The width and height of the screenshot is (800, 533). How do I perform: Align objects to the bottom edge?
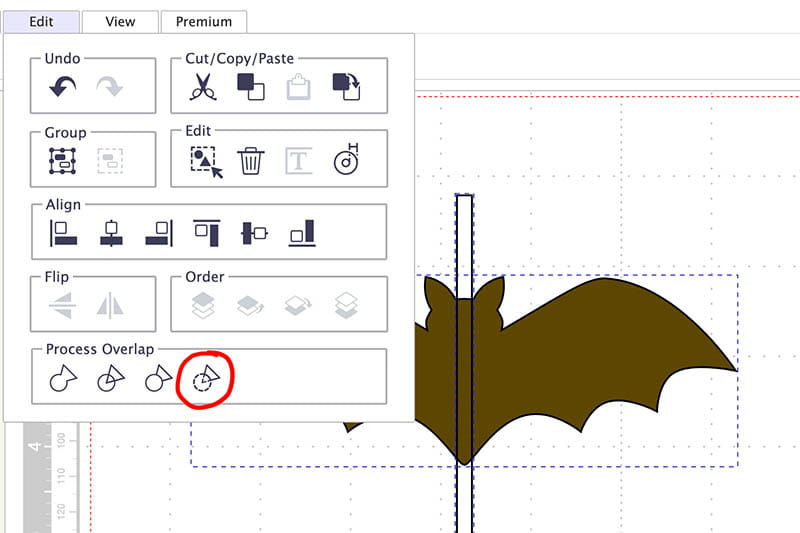[301, 233]
